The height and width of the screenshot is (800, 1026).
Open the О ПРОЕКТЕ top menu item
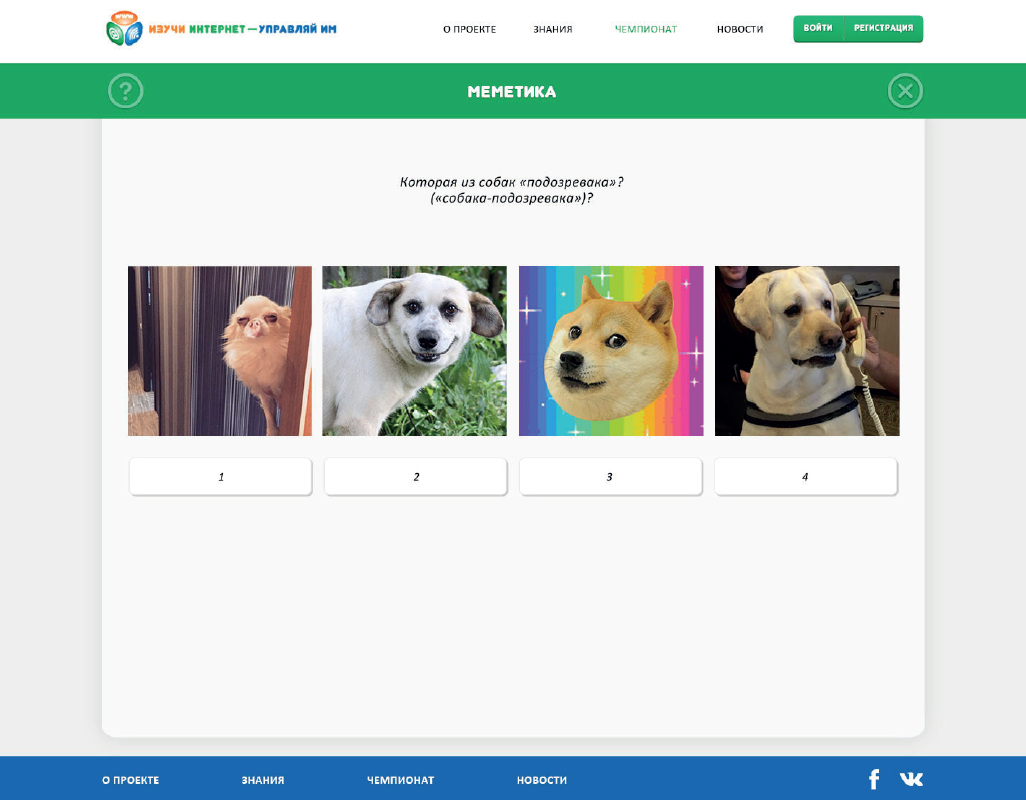469,29
